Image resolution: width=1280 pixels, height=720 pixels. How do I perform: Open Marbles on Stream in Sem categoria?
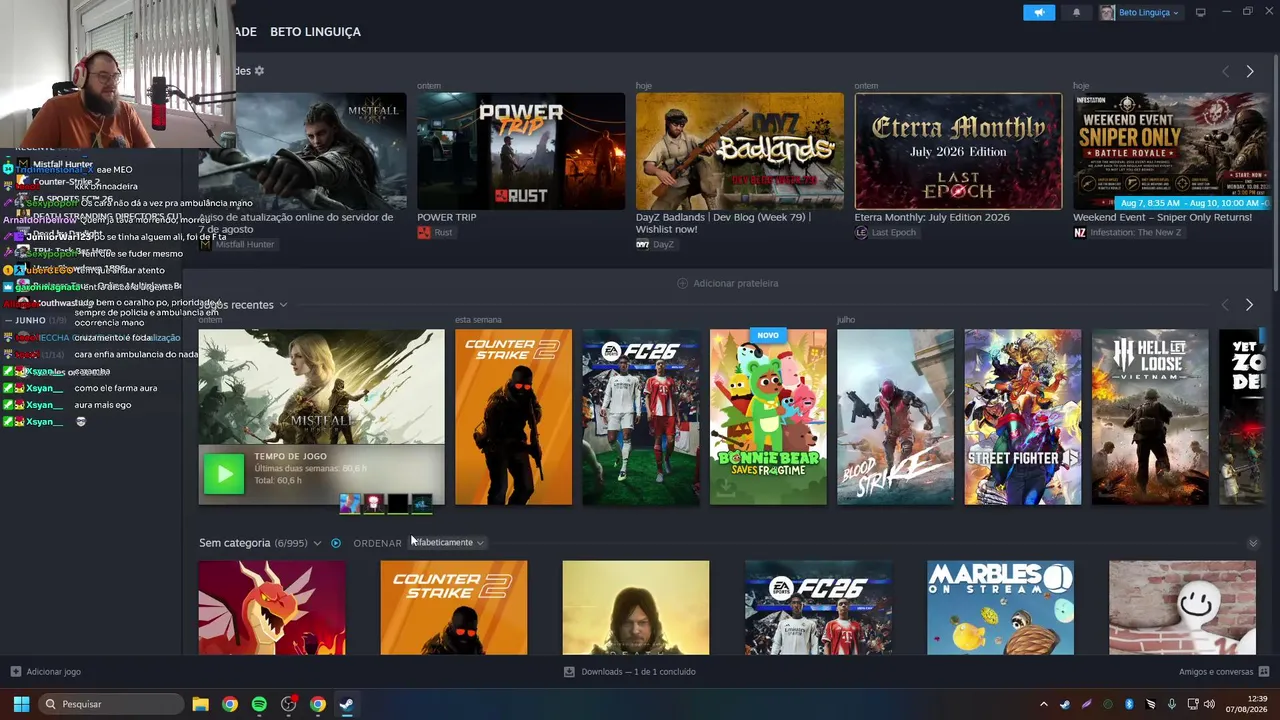pos(1000,608)
